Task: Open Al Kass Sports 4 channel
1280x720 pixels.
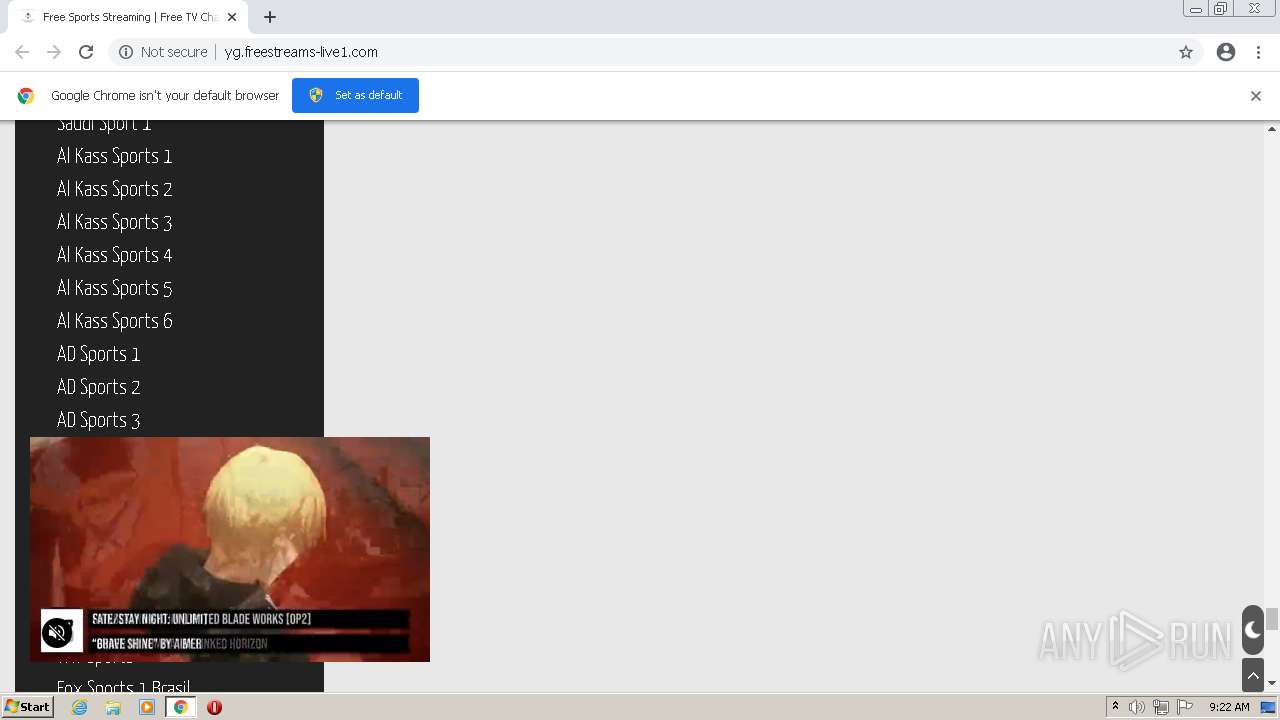Action: pos(115,255)
